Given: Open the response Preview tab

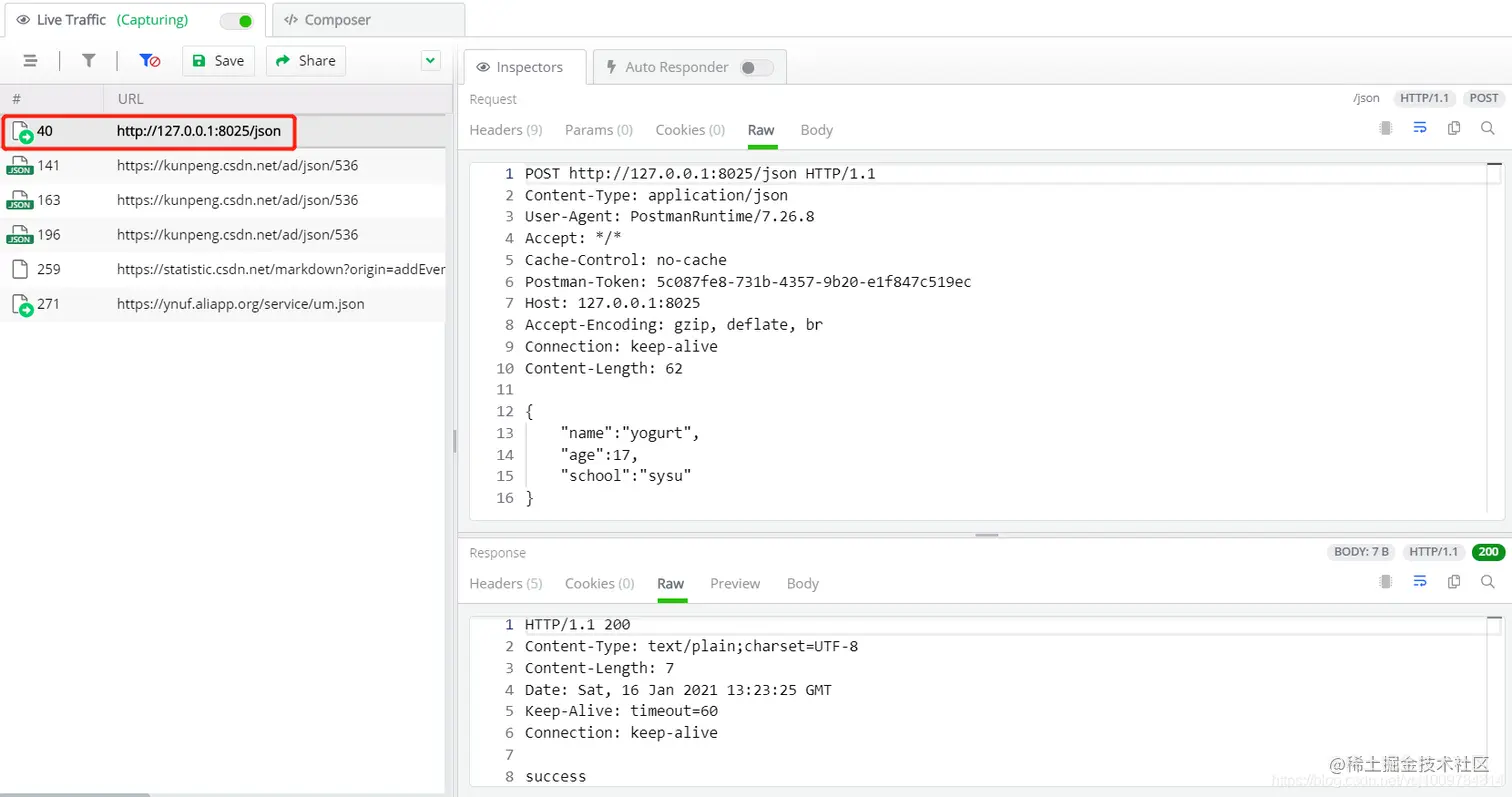Looking at the screenshot, I should (x=735, y=583).
